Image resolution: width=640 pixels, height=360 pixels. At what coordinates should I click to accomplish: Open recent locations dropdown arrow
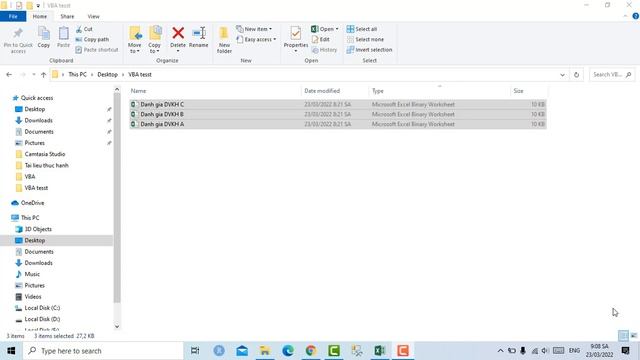(33, 75)
